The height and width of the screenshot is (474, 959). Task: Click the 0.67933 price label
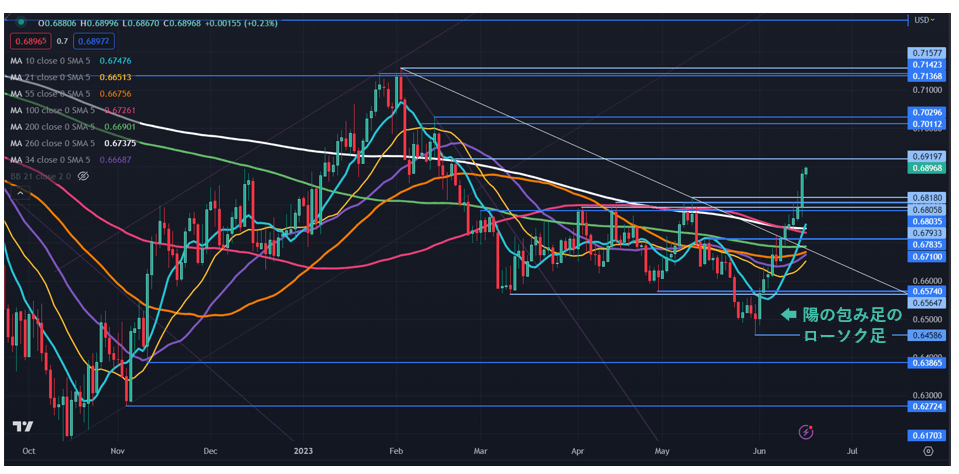click(925, 233)
